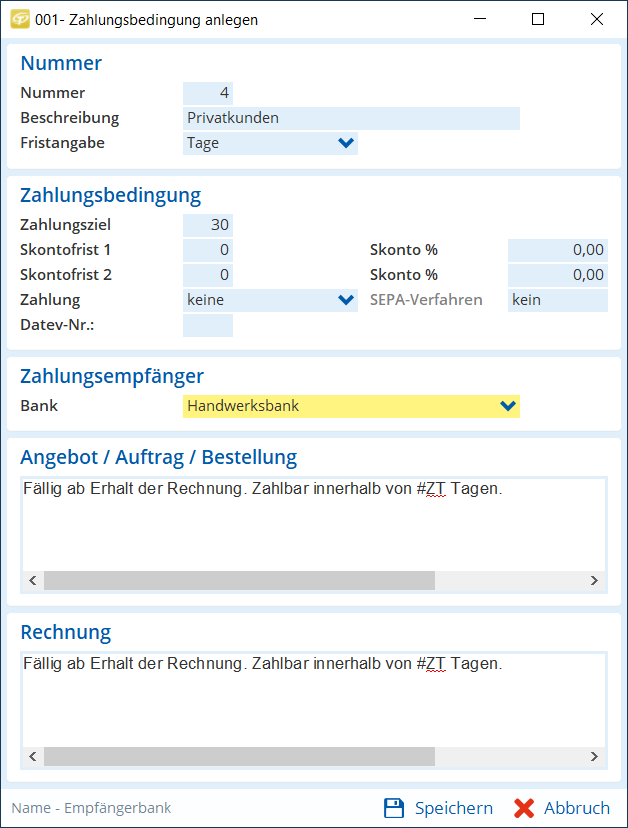Click the second Skonto % field
628x828 pixels.
pyautogui.click(x=557, y=275)
